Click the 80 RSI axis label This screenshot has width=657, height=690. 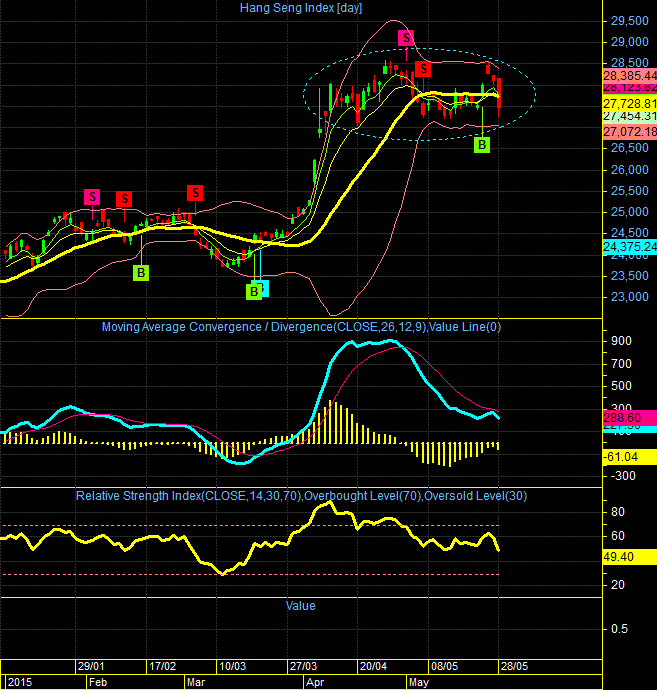[618, 512]
